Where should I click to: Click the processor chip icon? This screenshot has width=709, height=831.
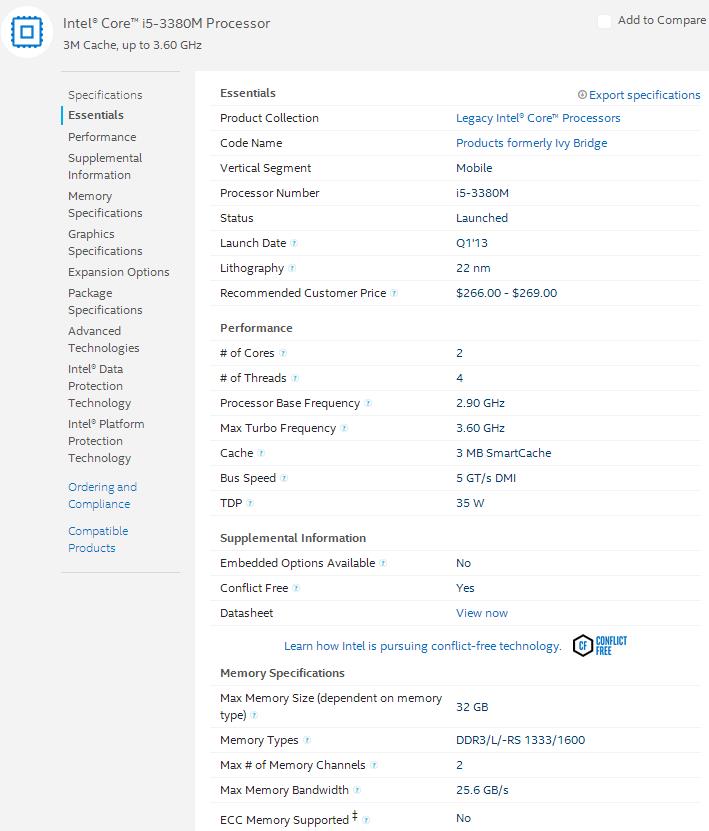pos(26,32)
